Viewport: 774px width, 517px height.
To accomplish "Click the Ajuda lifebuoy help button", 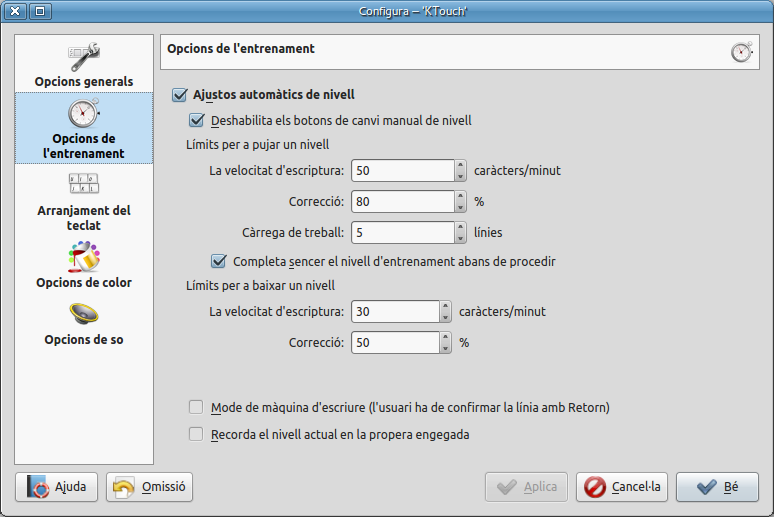I will tap(56, 487).
